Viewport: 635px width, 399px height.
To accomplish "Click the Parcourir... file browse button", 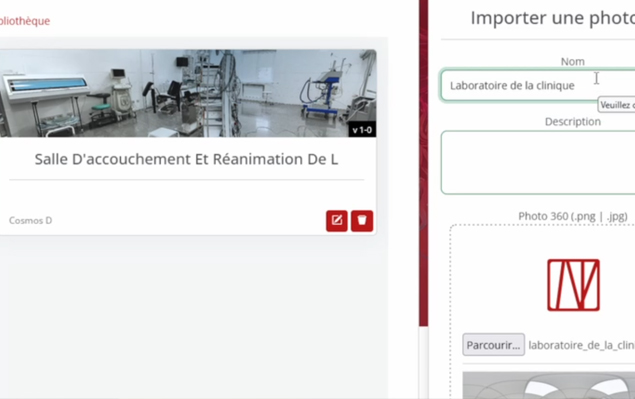I will tap(494, 345).
